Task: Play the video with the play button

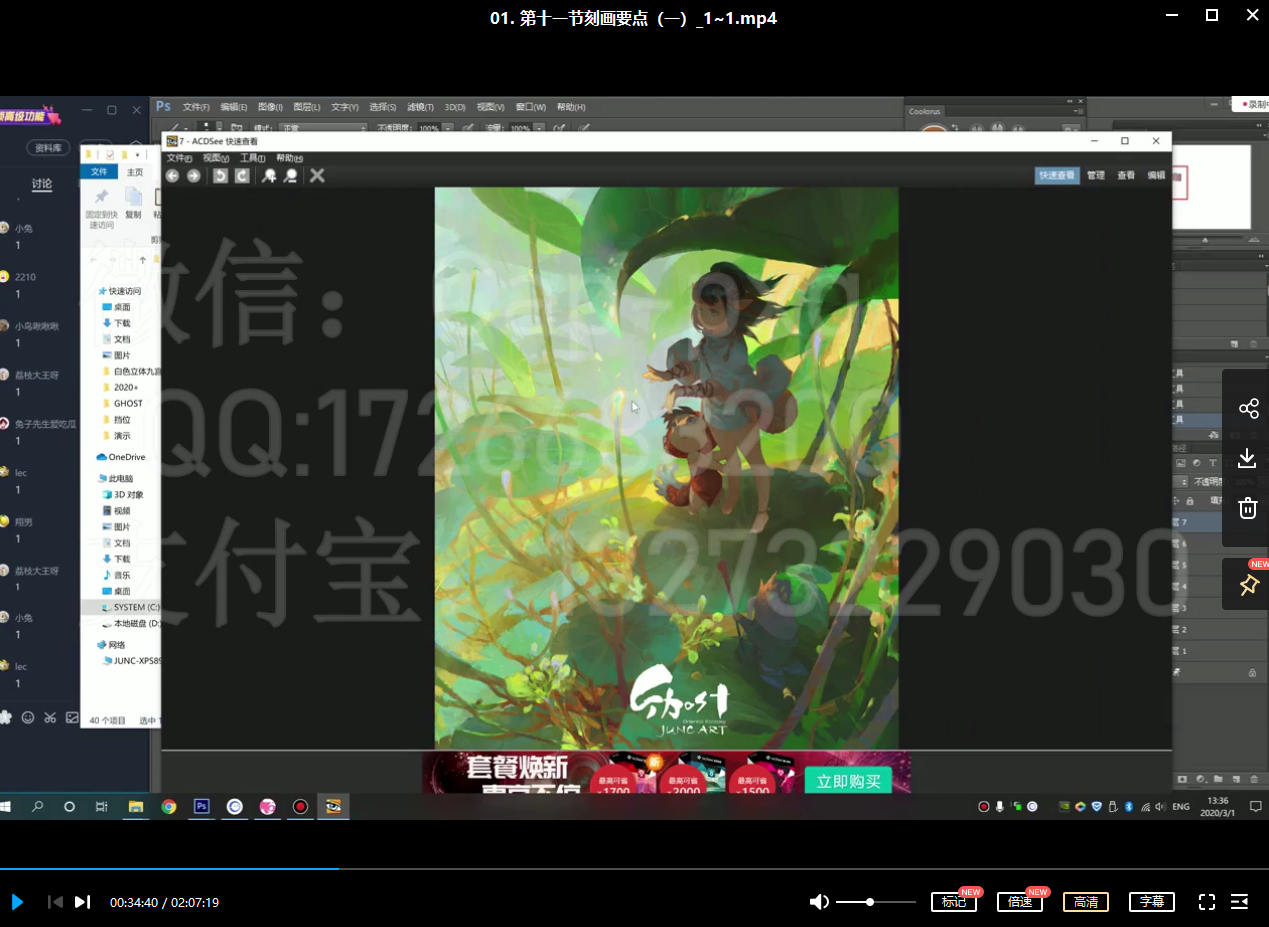Action: [17, 902]
